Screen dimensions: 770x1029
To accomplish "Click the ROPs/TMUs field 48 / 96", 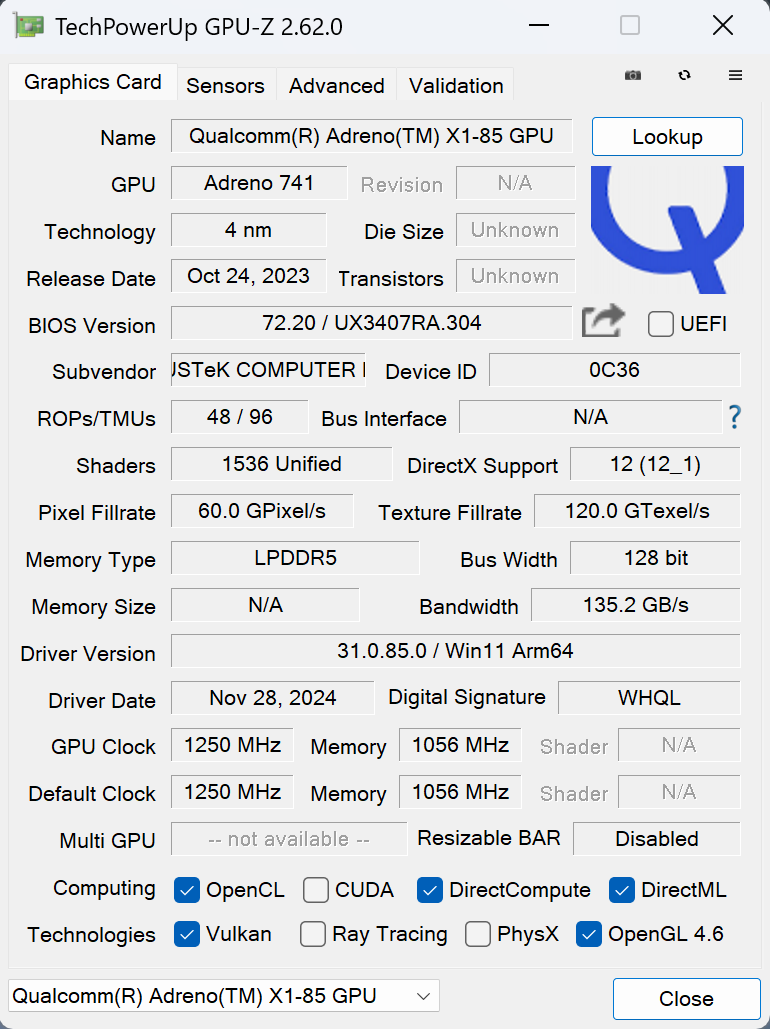I will point(240,417).
